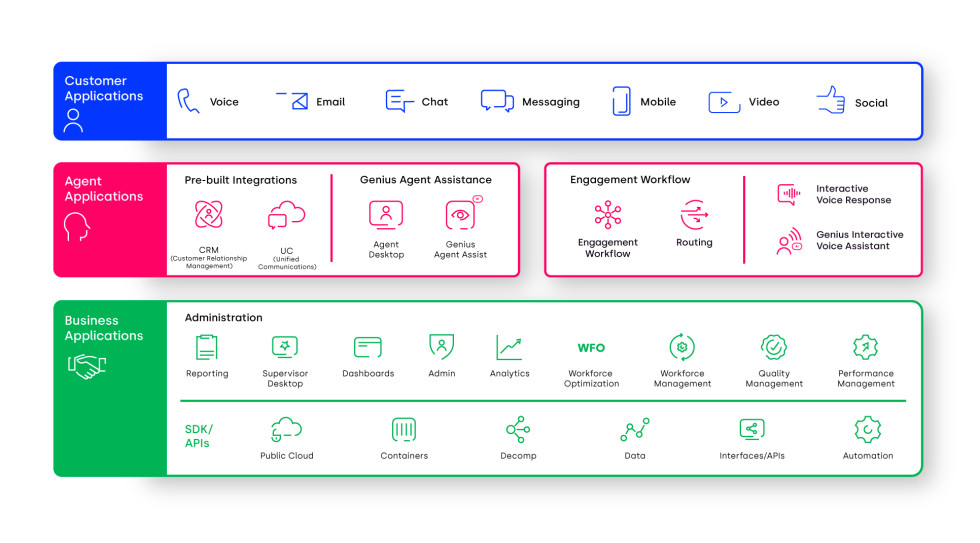Click the Messaging icon

click(497, 101)
